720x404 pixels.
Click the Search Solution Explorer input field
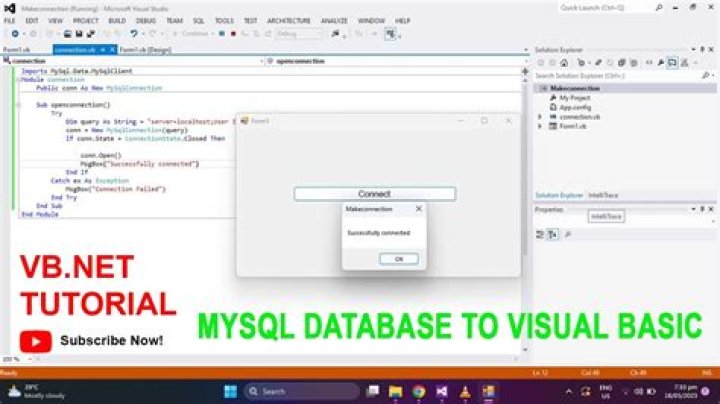point(618,76)
